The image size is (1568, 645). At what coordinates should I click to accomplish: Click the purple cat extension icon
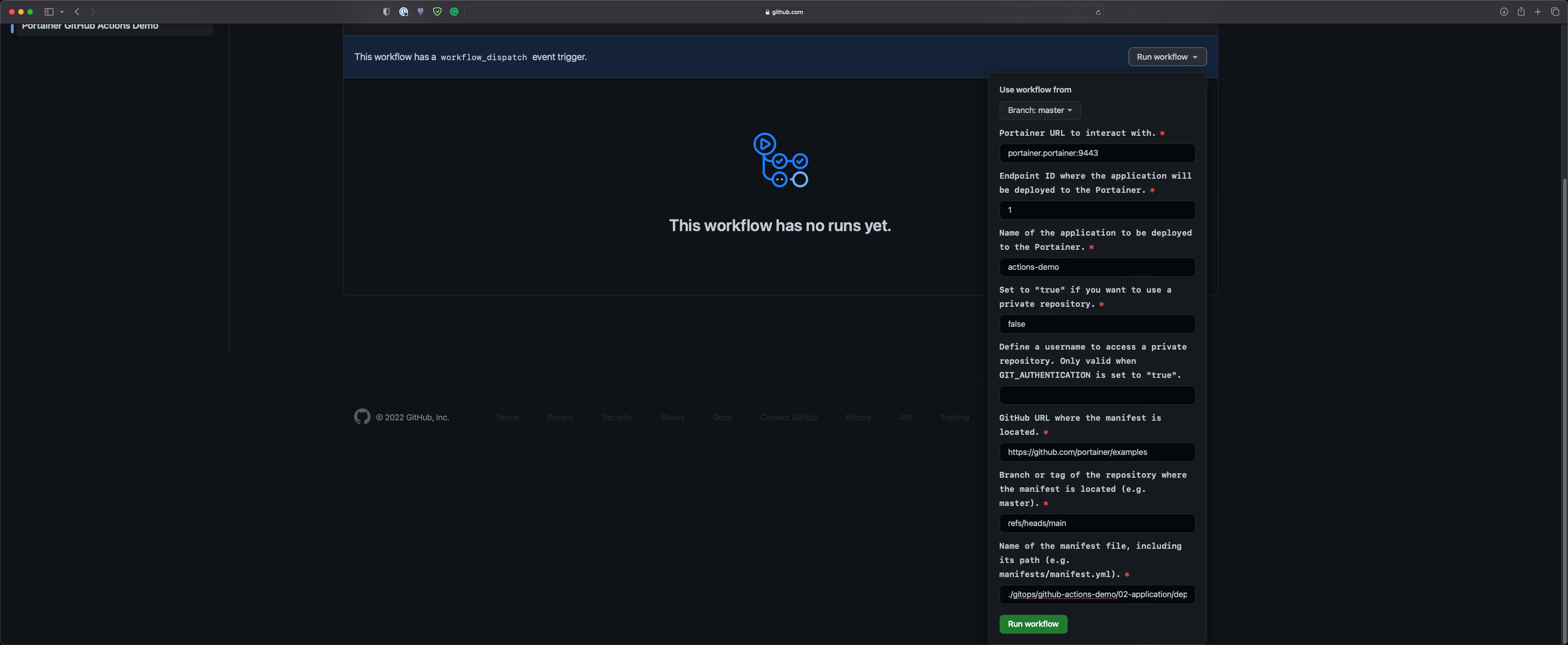pyautogui.click(x=420, y=11)
